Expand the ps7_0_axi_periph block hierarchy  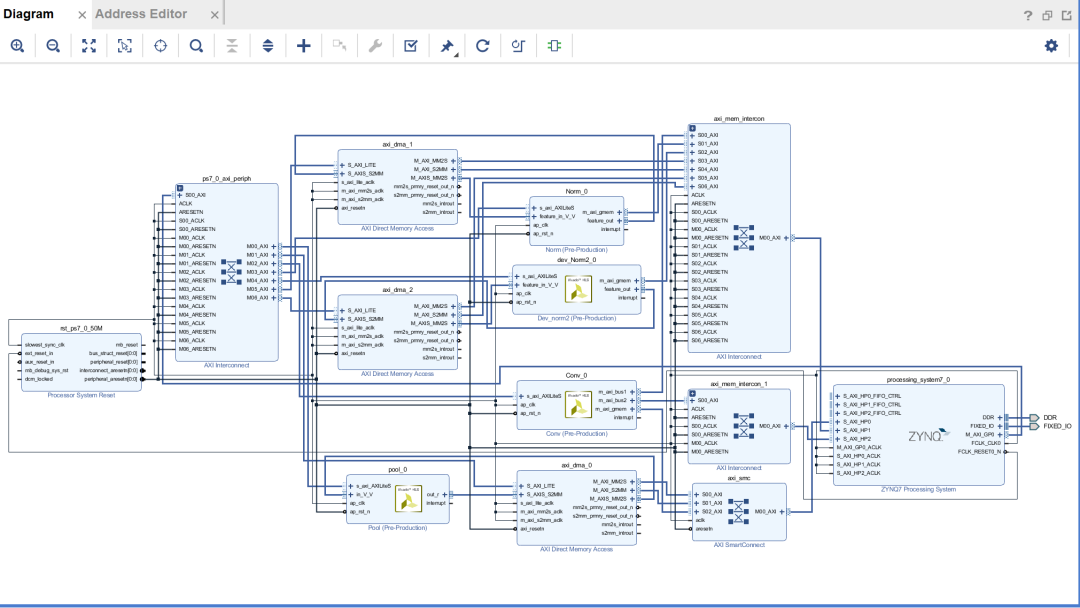pyautogui.click(x=180, y=187)
